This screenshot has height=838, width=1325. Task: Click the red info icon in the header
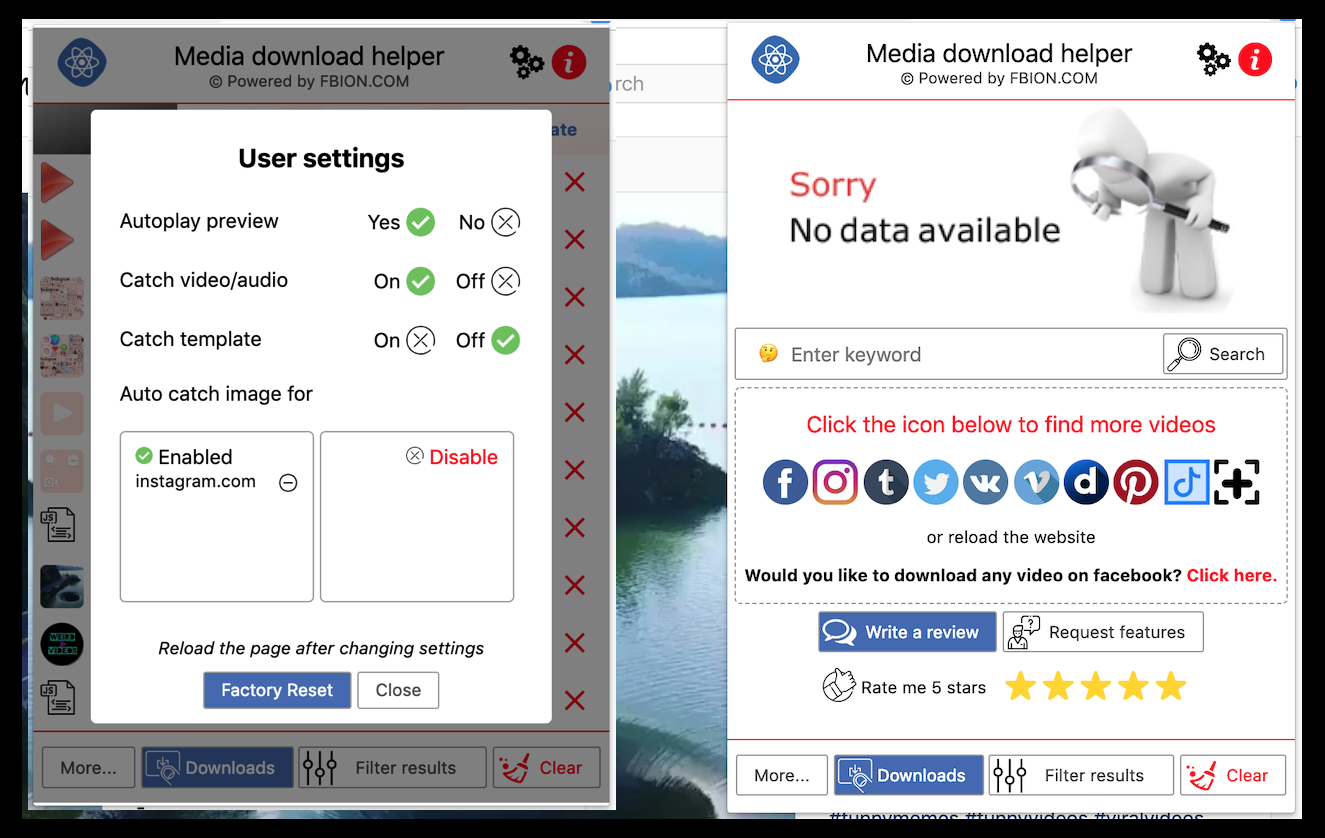click(1255, 59)
